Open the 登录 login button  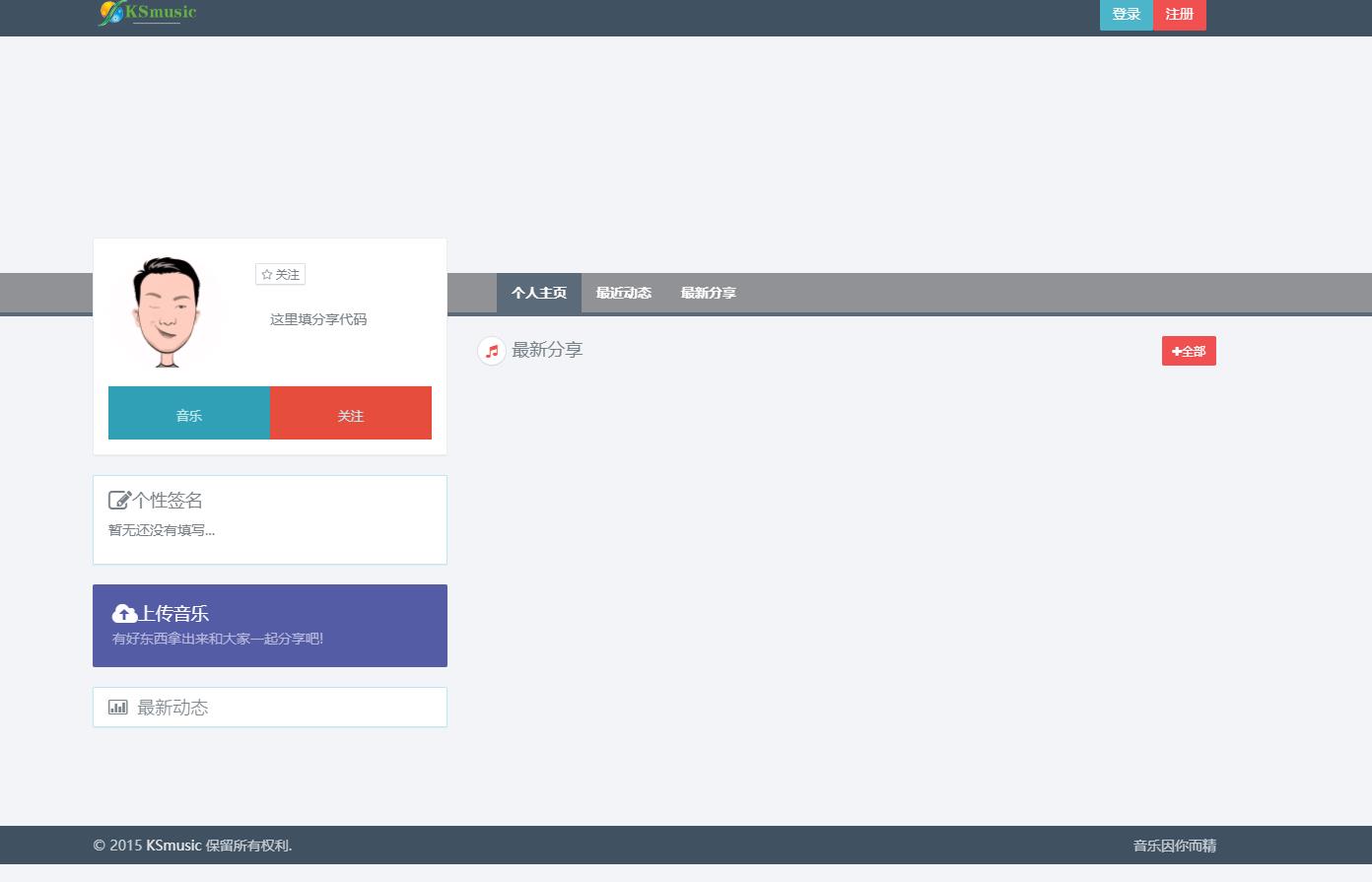pyautogui.click(x=1126, y=15)
